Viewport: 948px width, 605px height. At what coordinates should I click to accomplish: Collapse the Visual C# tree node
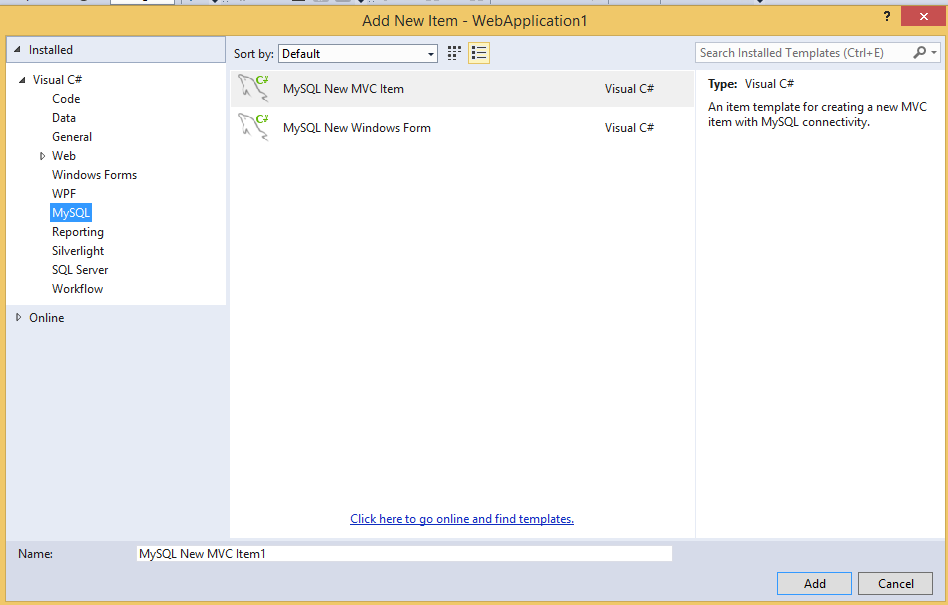(22, 79)
